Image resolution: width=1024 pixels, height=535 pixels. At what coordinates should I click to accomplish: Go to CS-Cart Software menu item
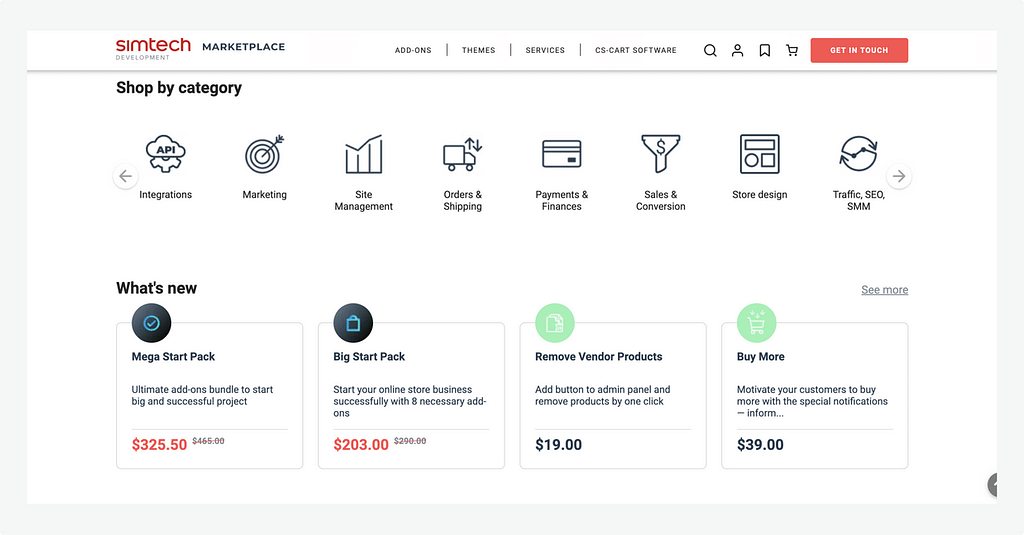tap(635, 50)
